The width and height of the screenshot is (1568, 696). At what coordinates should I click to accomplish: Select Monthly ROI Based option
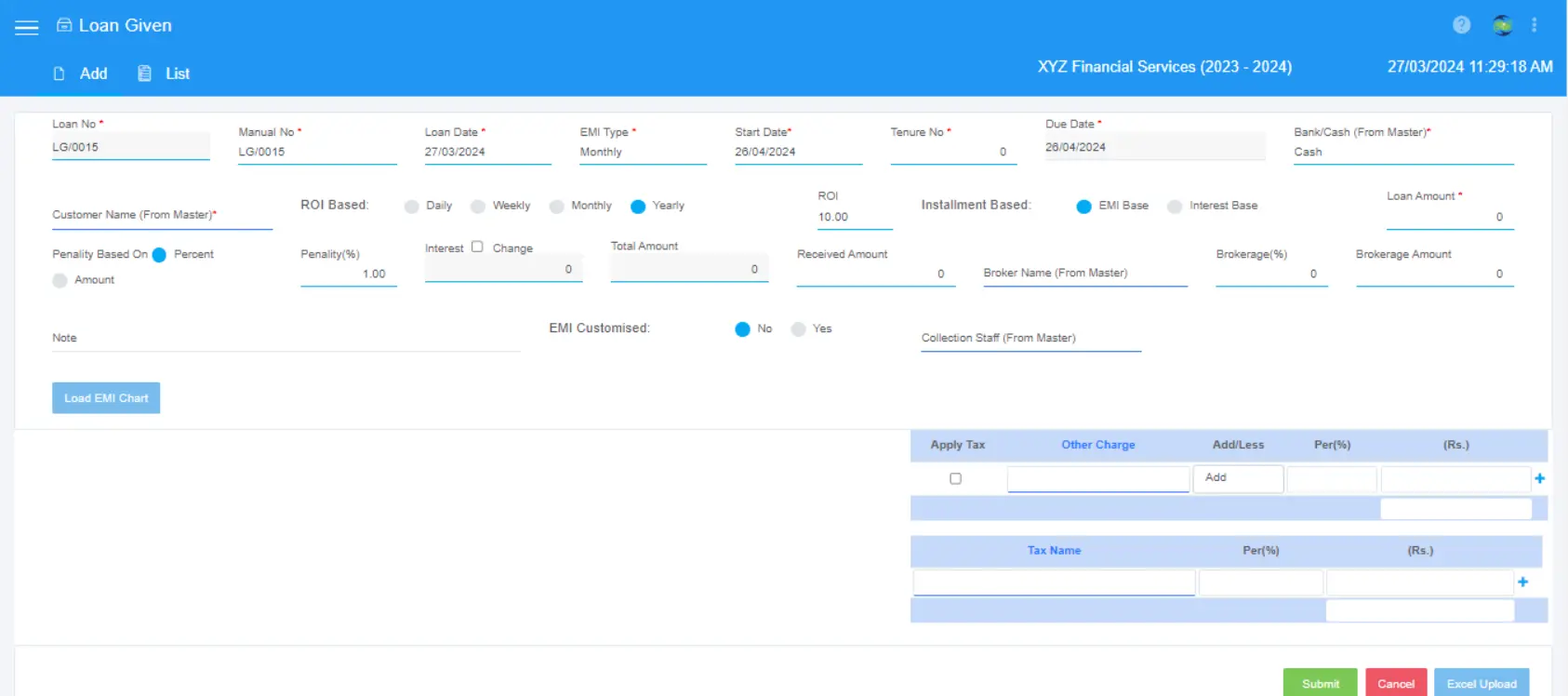(557, 207)
